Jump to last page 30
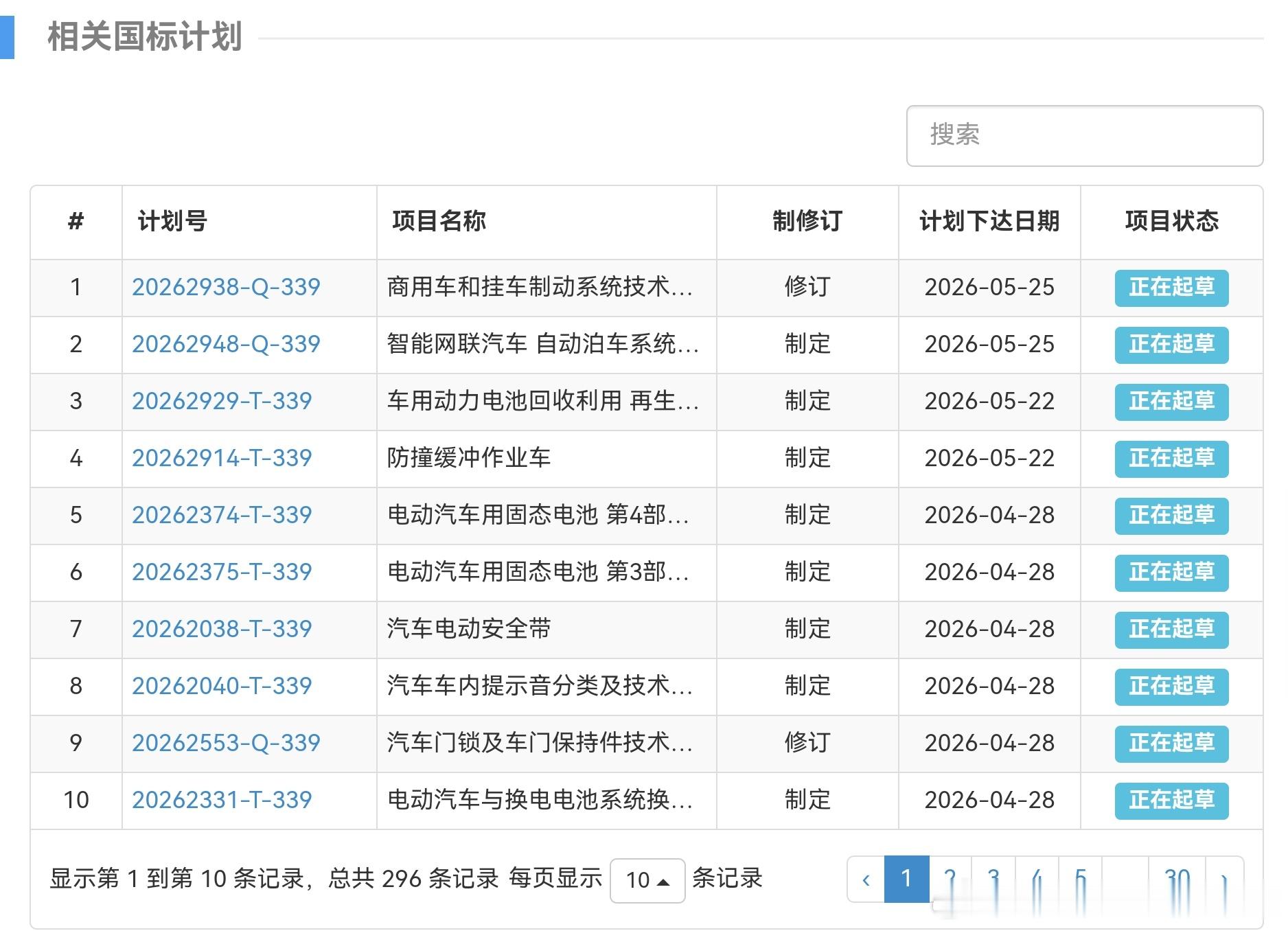 [1177, 879]
